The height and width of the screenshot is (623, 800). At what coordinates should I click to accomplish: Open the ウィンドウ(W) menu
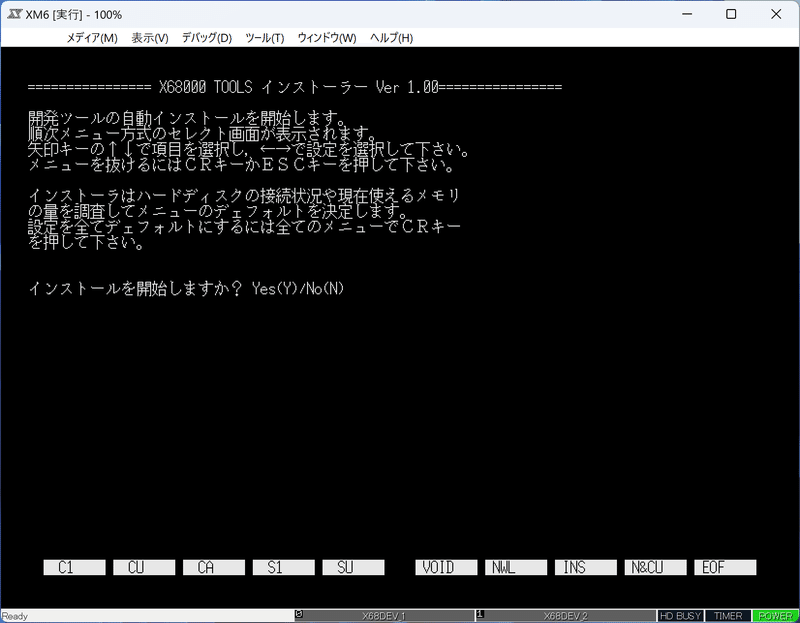(x=327, y=38)
